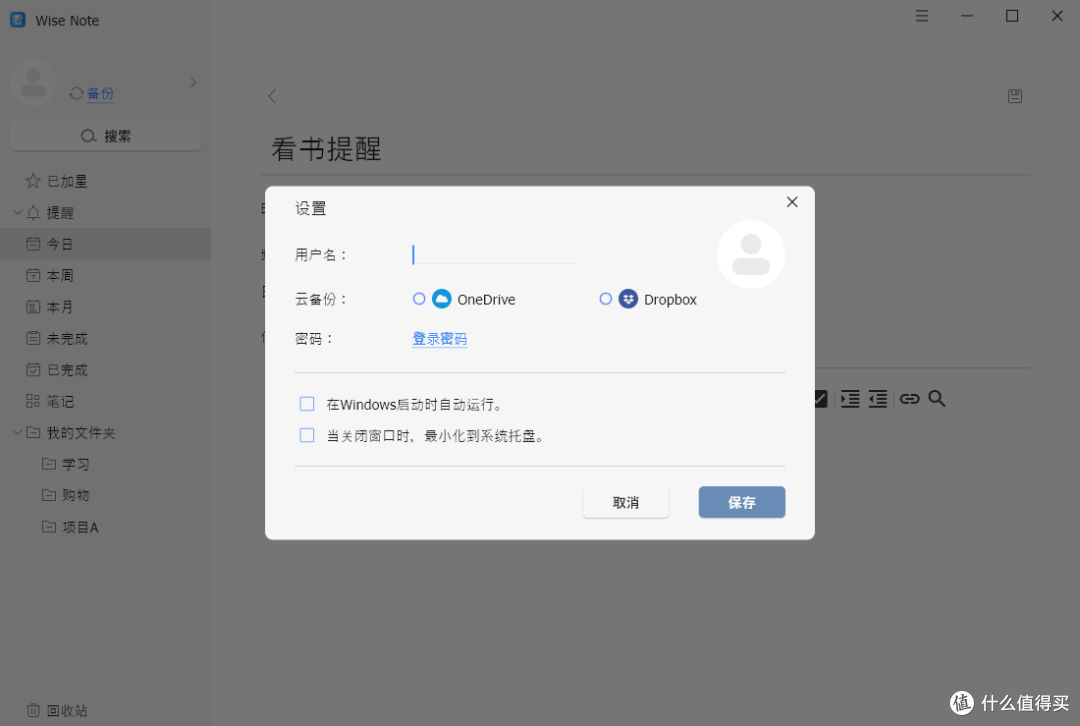Select the OneDrive cloud backup radio

click(x=419, y=299)
